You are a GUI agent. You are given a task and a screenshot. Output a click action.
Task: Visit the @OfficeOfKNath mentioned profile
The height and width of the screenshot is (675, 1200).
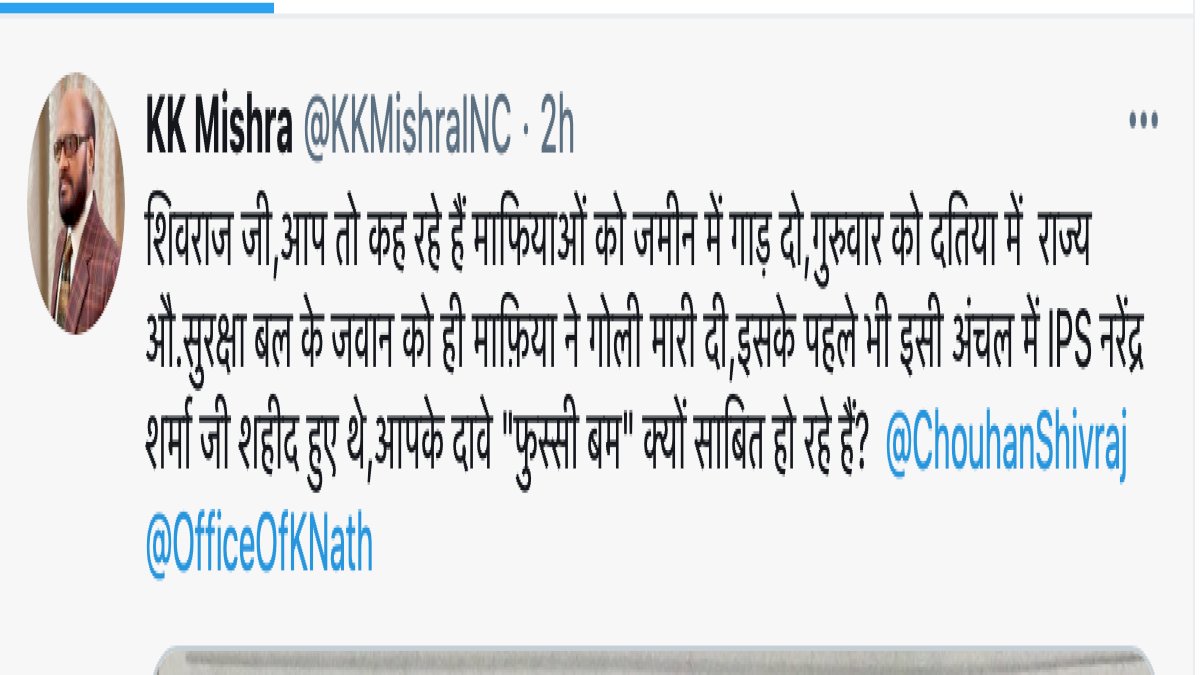click(260, 548)
